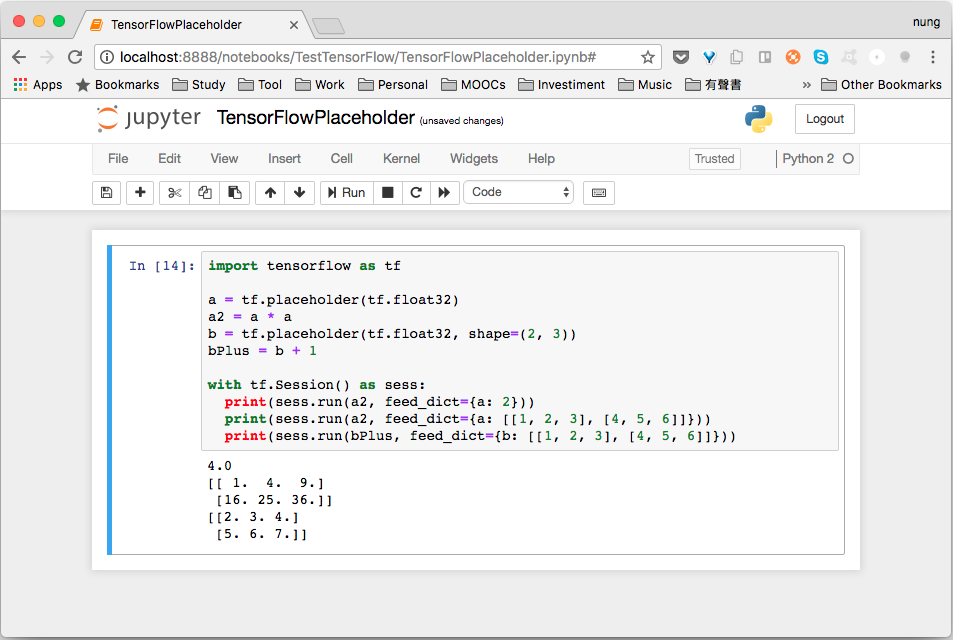Click the gray clipboard extension icon
Image resolution: width=953 pixels, height=640 pixels.
coord(737,57)
